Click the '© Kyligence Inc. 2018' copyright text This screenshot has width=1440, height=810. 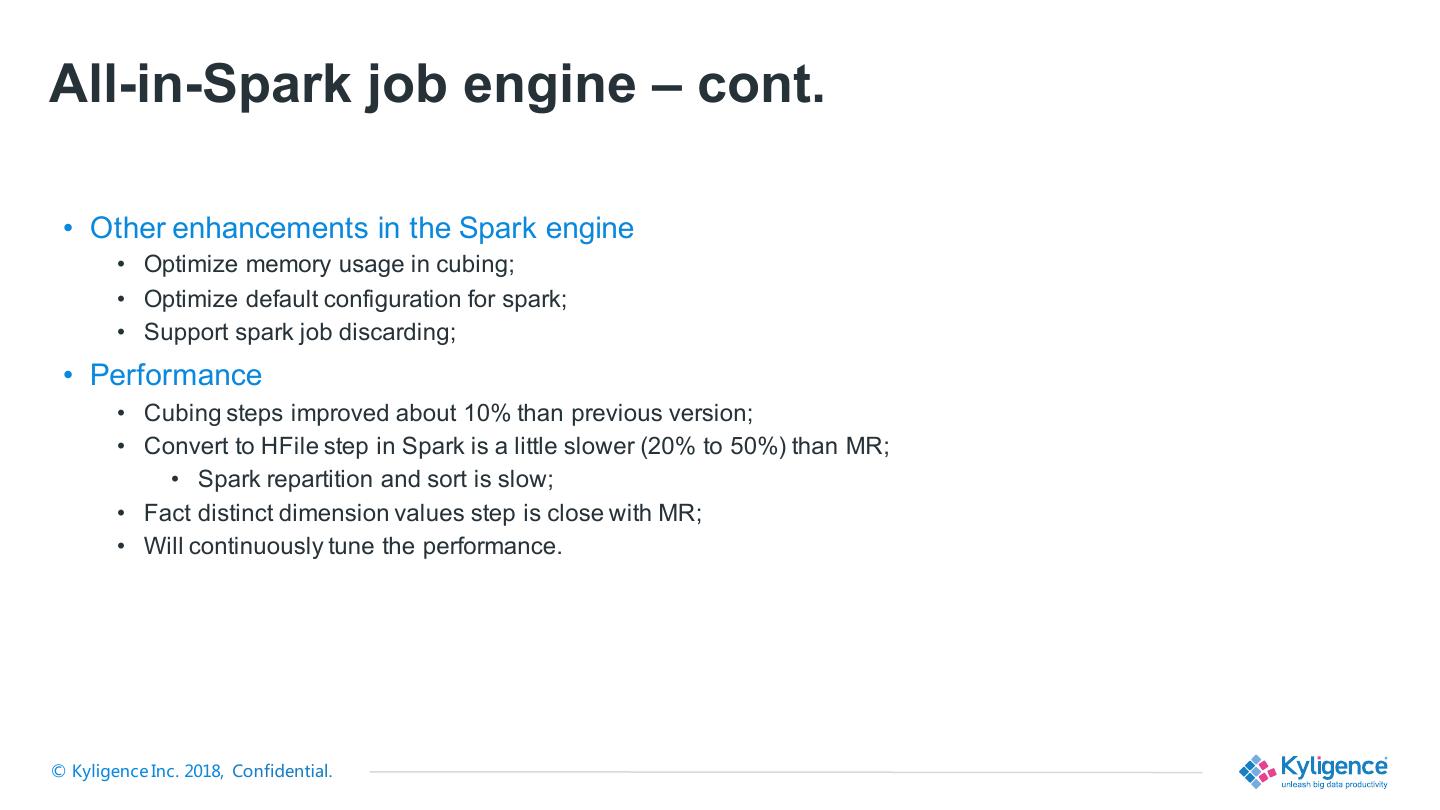(138, 771)
